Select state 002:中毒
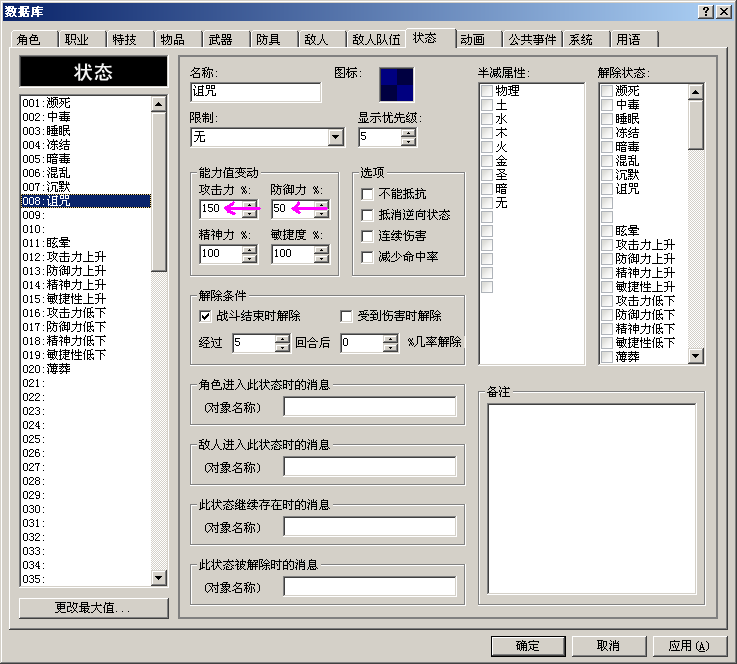This screenshot has height=664, width=737. coord(86,117)
